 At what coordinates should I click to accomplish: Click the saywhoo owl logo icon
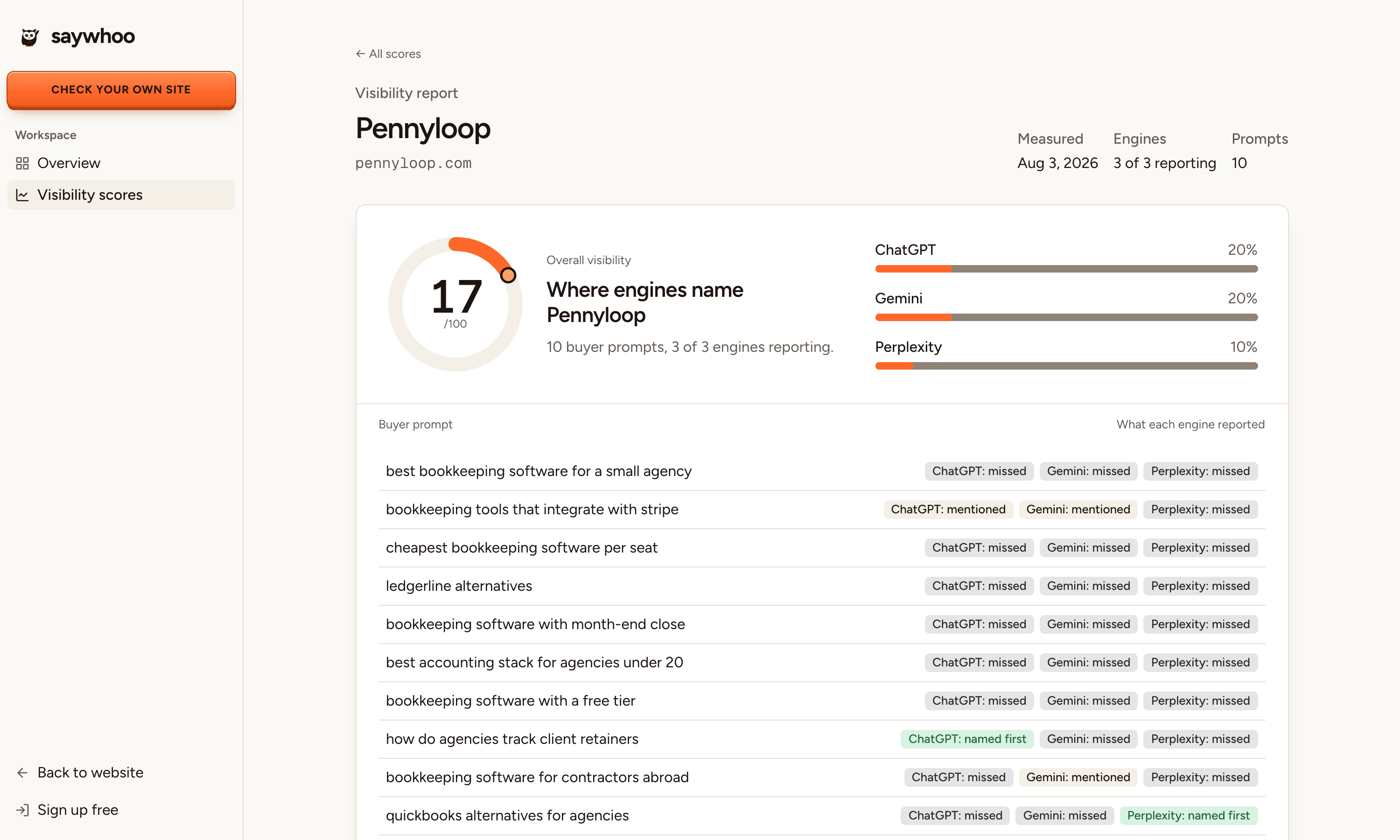pyautogui.click(x=29, y=37)
